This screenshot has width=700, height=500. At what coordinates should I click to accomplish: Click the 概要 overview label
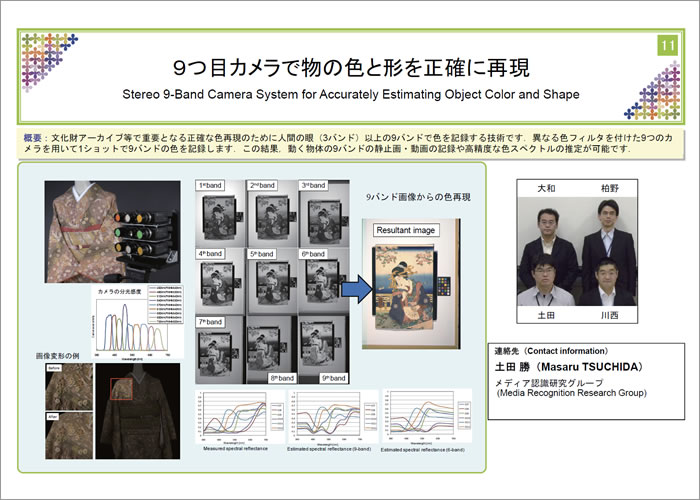[x=34, y=135]
